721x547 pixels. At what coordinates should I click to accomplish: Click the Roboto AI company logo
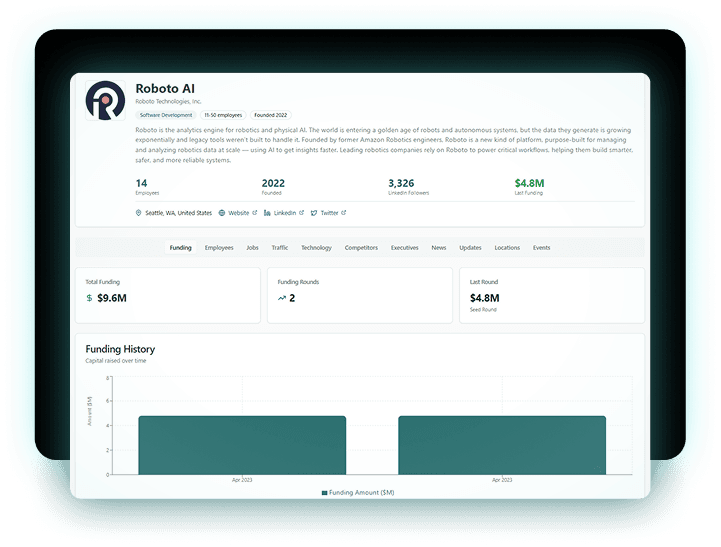click(105, 100)
